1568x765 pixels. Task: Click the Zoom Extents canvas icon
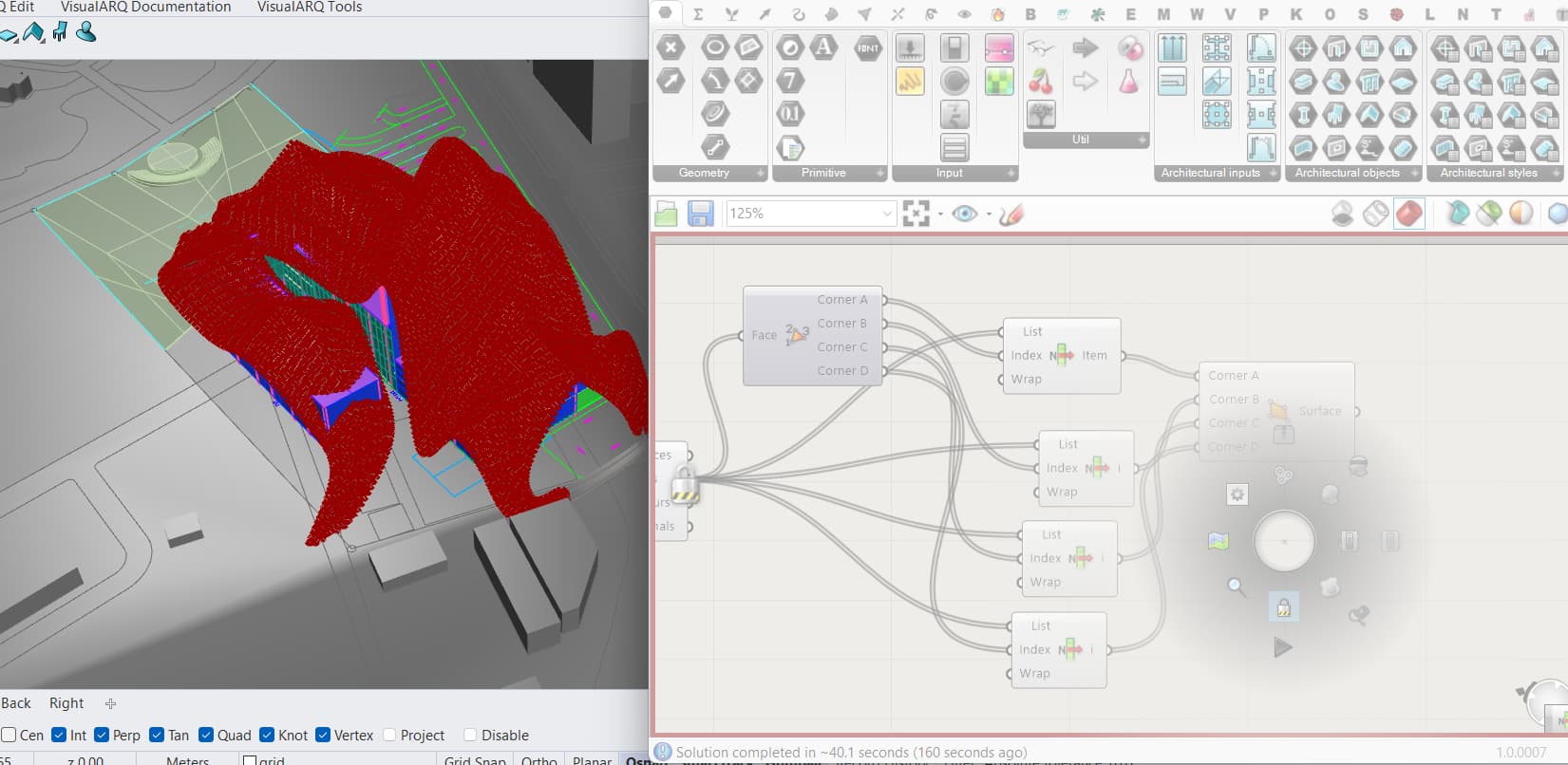[x=916, y=214]
